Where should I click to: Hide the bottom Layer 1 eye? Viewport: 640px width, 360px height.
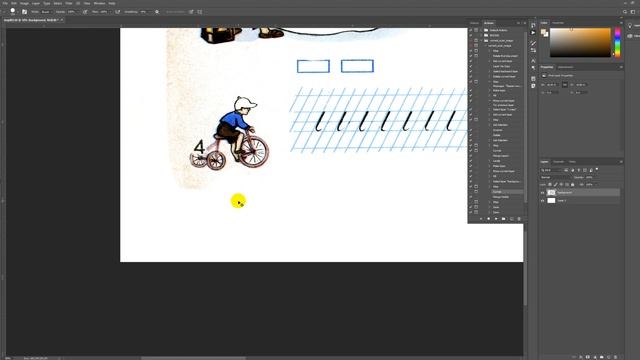542,200
